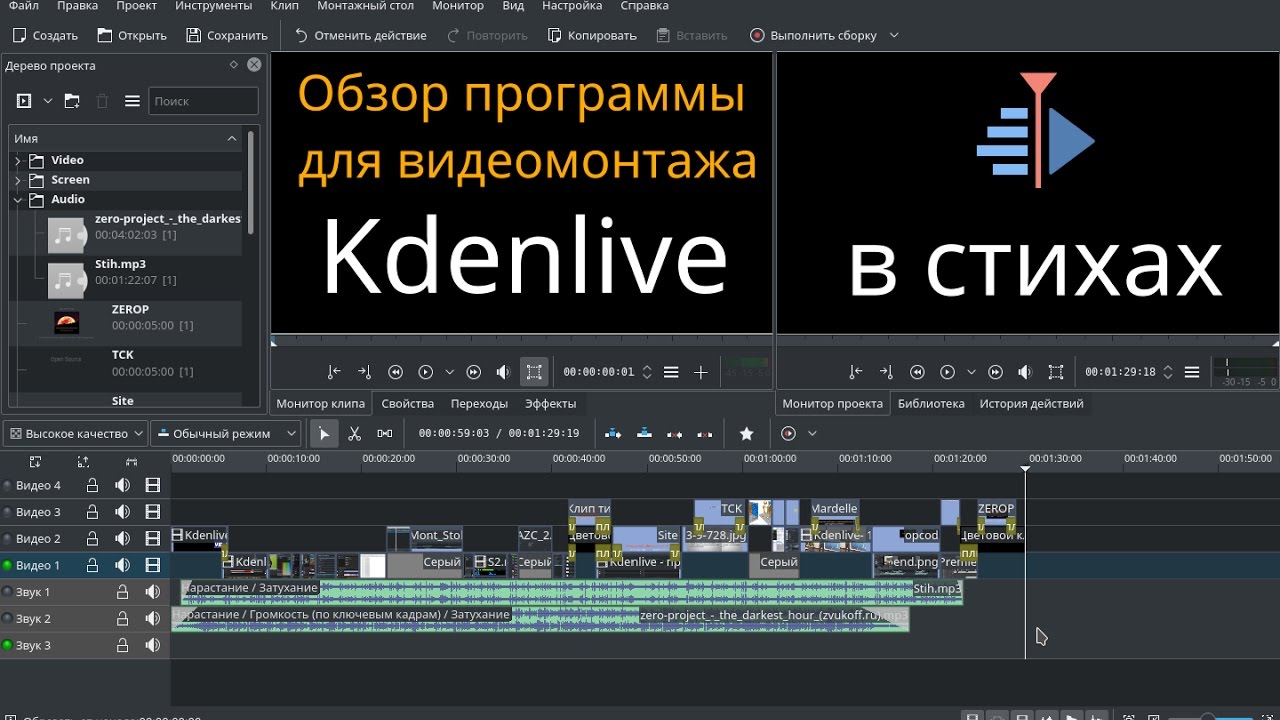Viewport: 1280px width, 720px height.
Task: Set zone in point in project monitor
Action: tap(855, 372)
